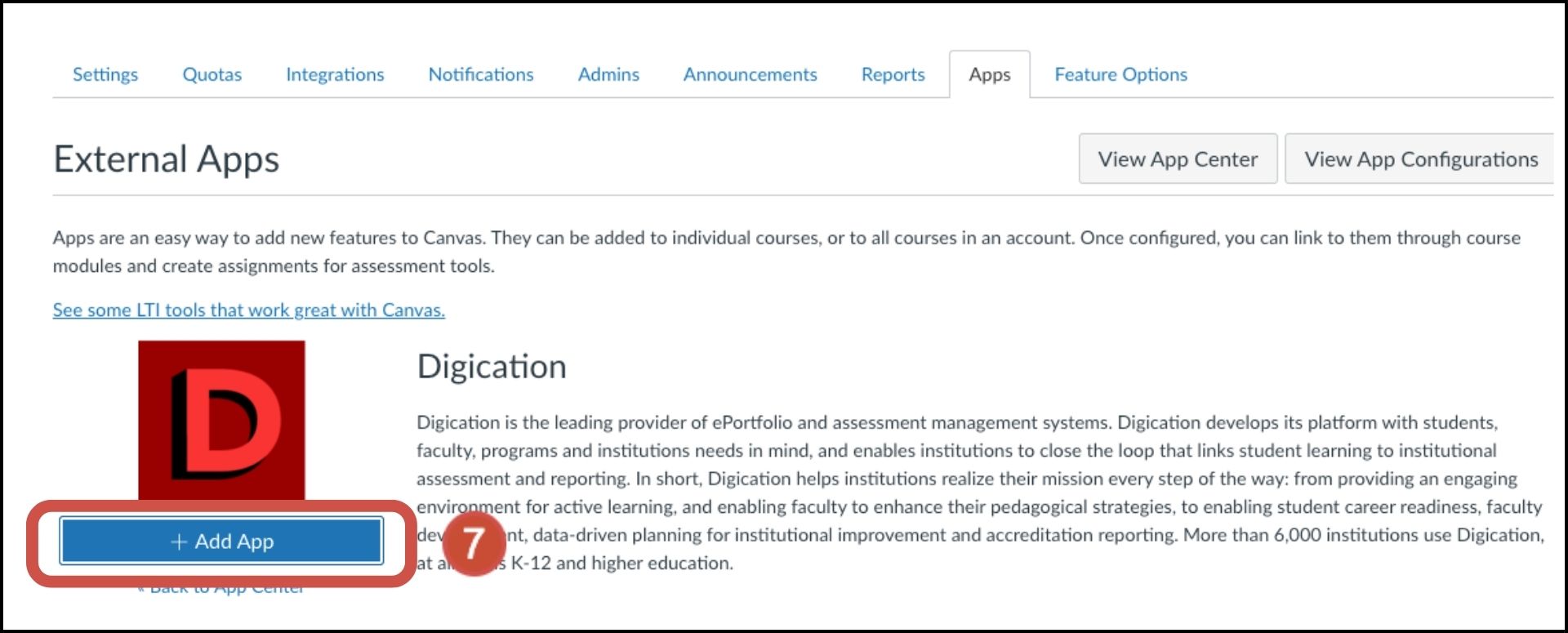This screenshot has height=633, width=1568.
Task: Open the Integrations tab
Action: click(x=335, y=74)
